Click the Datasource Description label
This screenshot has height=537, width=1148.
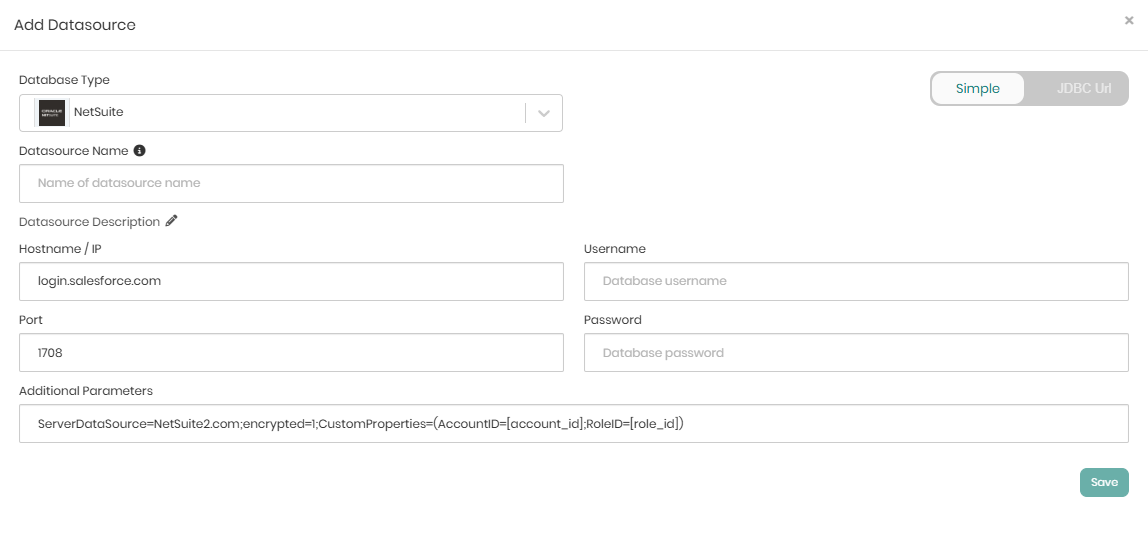(x=89, y=222)
